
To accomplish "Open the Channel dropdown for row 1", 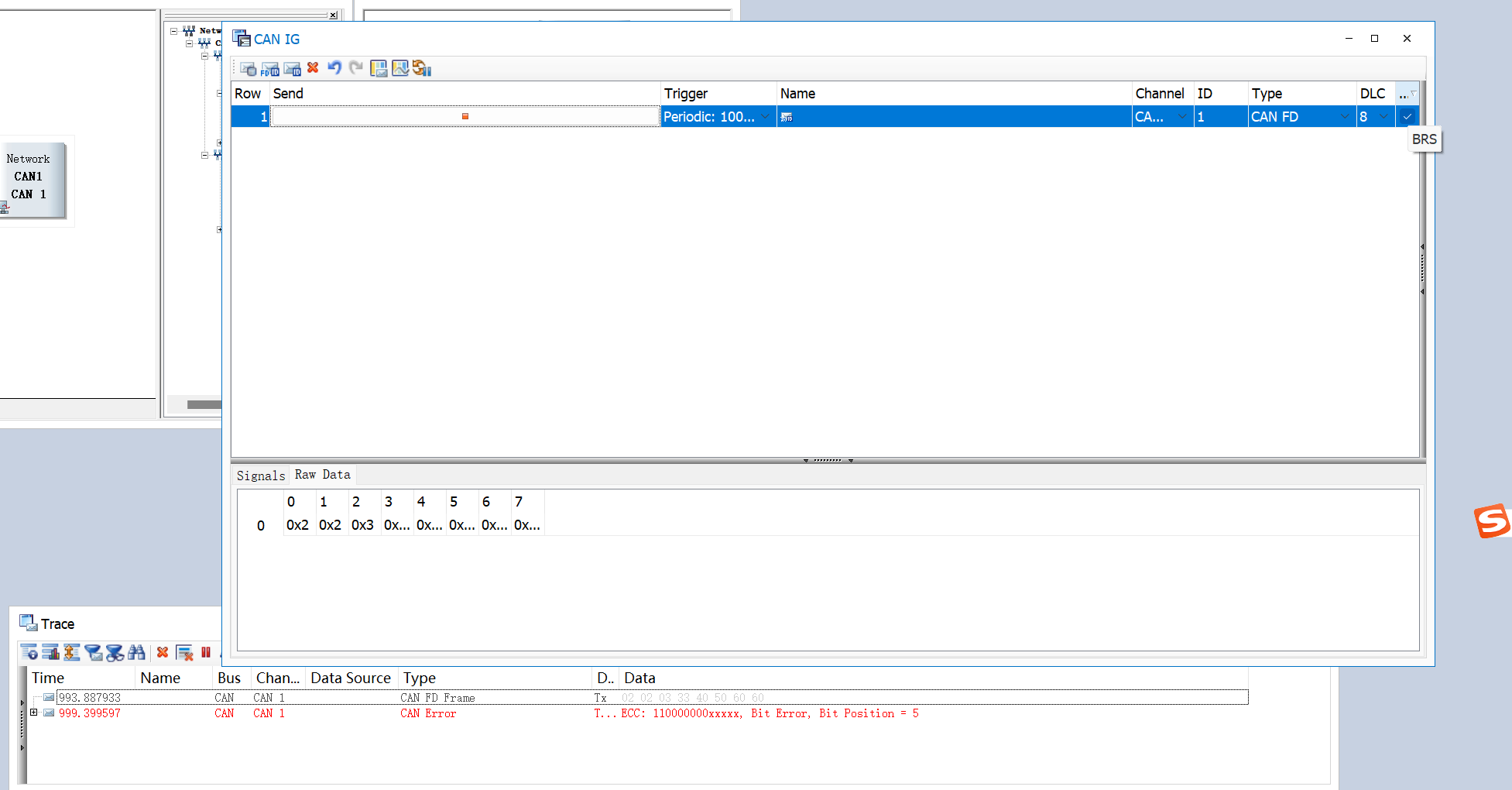I will 1182,116.
